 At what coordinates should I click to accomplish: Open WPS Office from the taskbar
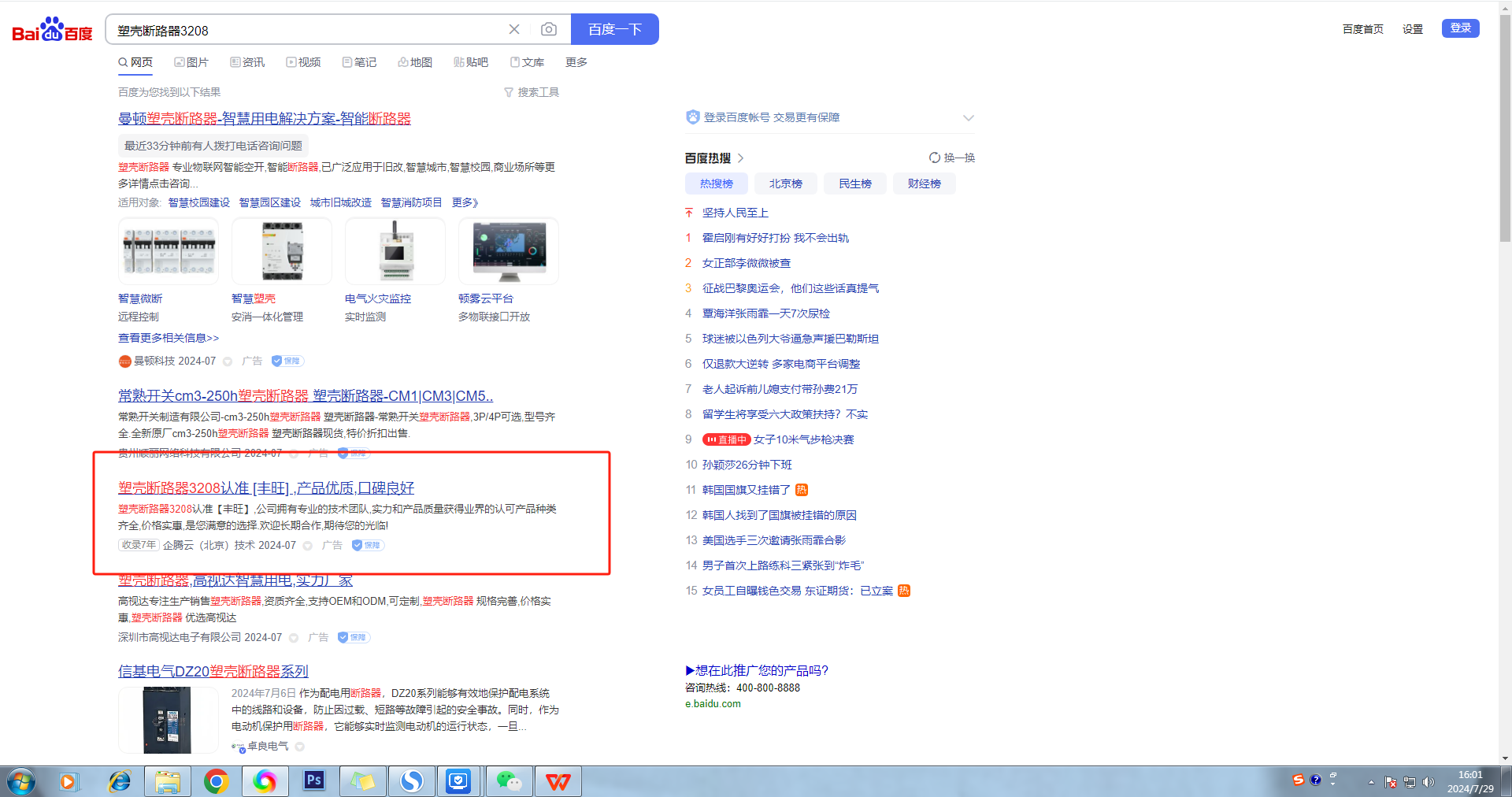pyautogui.click(x=558, y=781)
